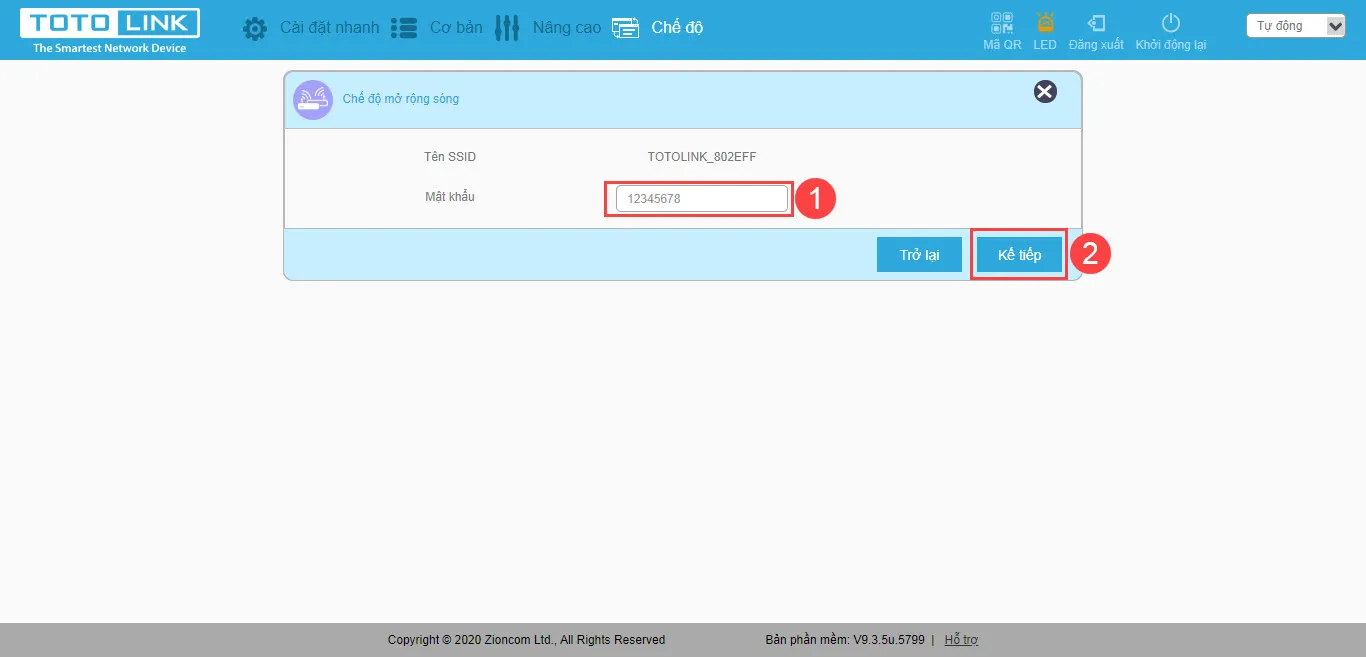Focus the Mật khẩu password field
Image resolution: width=1366 pixels, height=657 pixels.
click(x=701, y=199)
